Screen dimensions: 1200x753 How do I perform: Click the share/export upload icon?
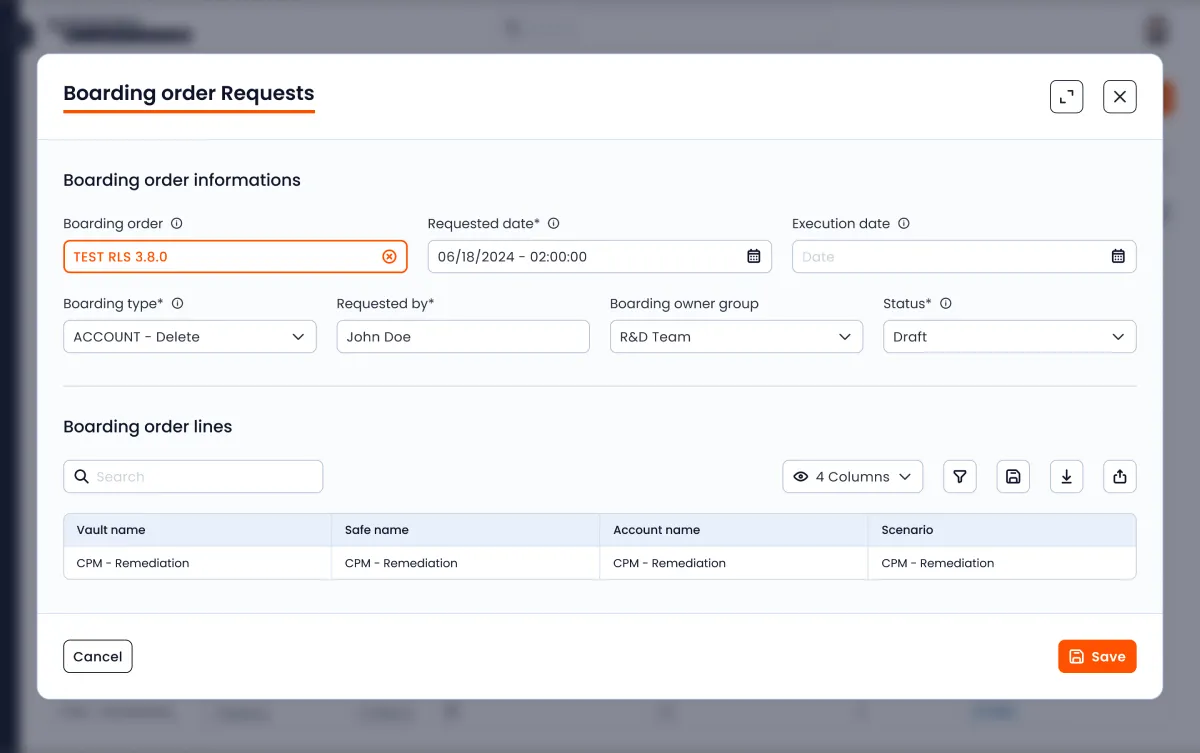coord(1119,477)
